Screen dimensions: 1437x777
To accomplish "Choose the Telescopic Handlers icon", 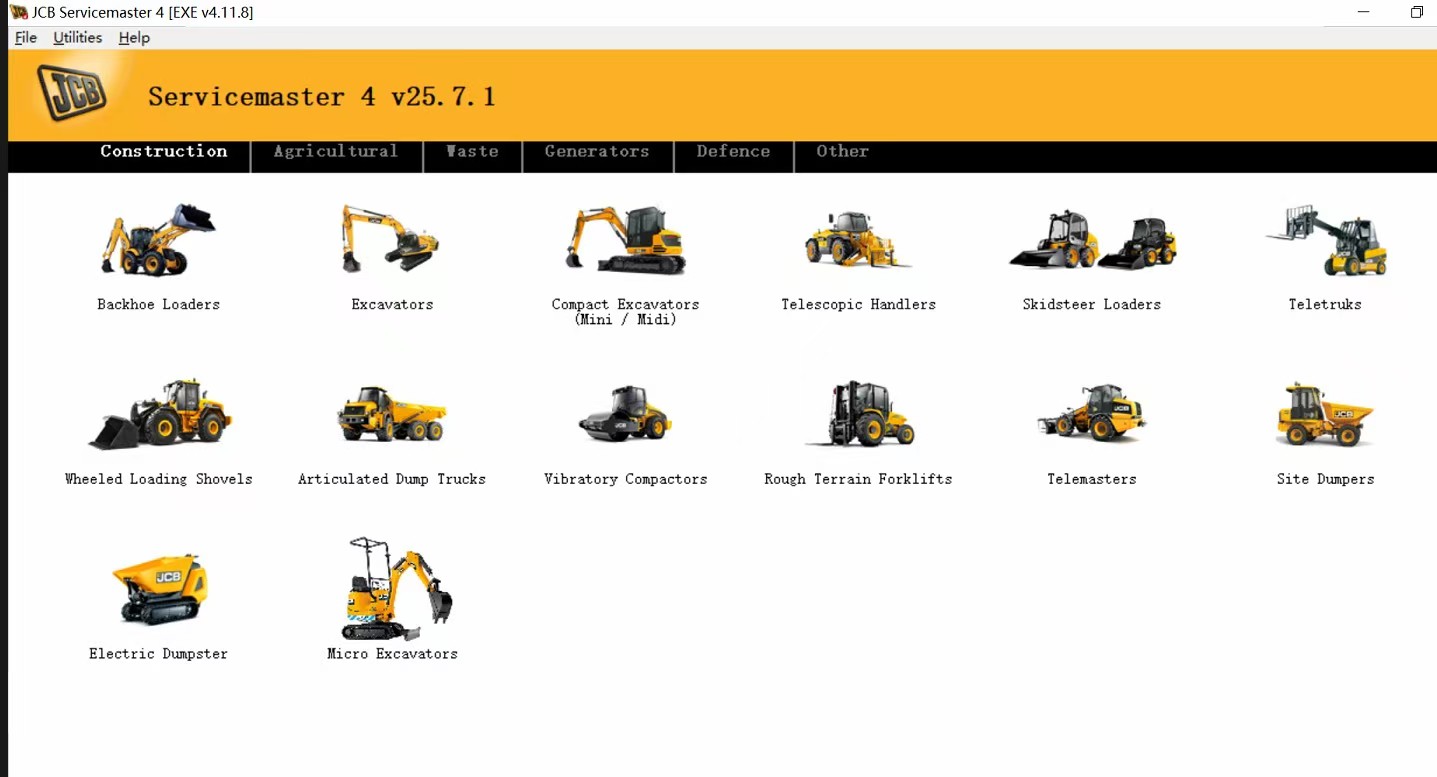I will [x=858, y=240].
